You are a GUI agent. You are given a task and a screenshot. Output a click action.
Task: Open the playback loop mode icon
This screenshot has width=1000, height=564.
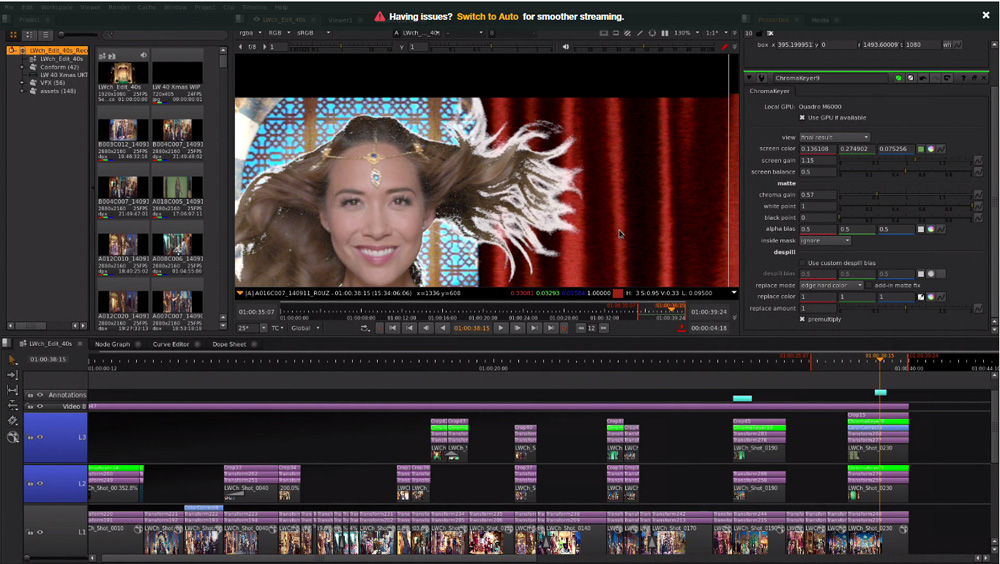pos(365,328)
